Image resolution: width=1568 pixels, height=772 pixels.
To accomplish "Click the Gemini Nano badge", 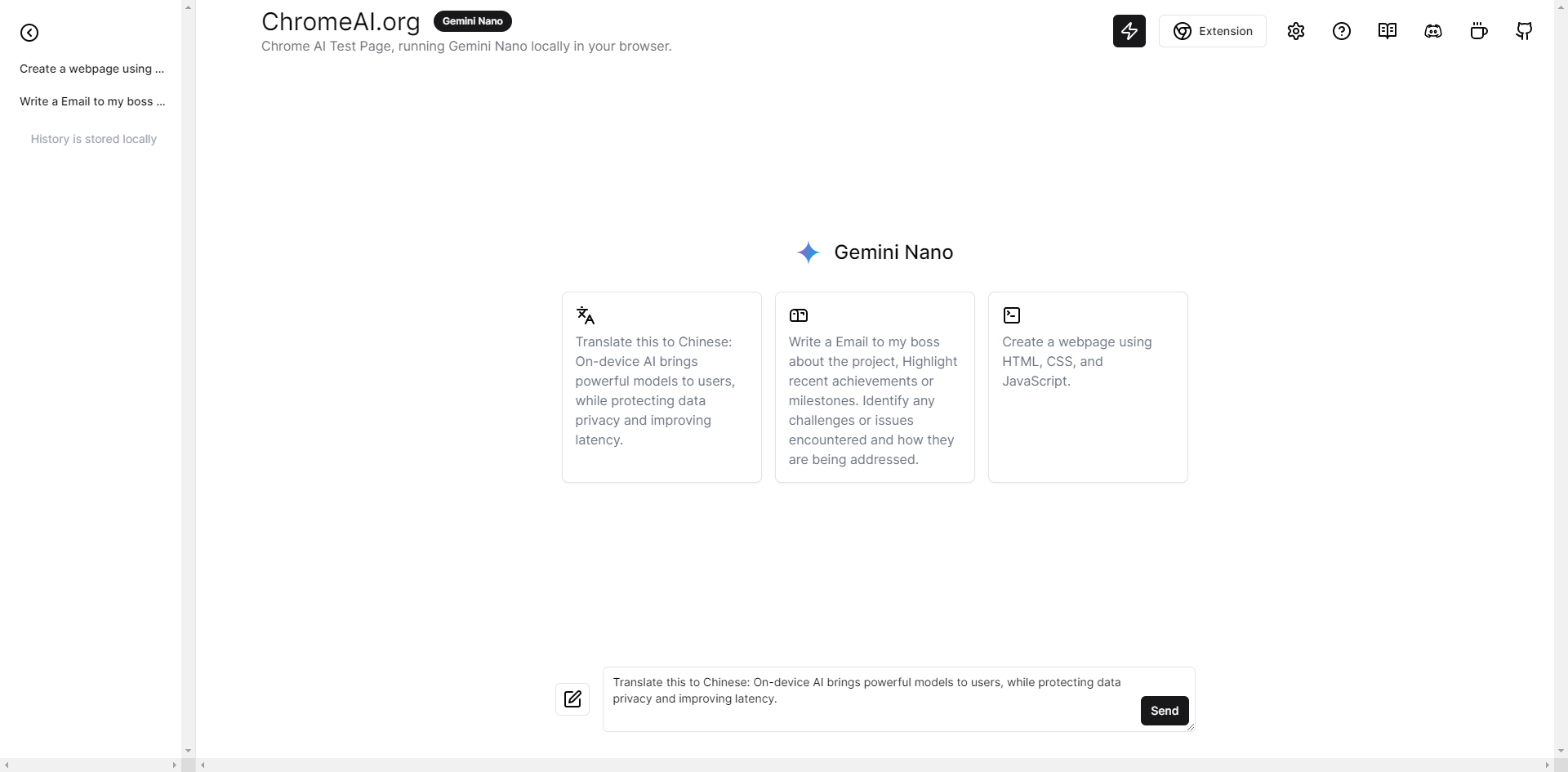I will click(x=473, y=21).
